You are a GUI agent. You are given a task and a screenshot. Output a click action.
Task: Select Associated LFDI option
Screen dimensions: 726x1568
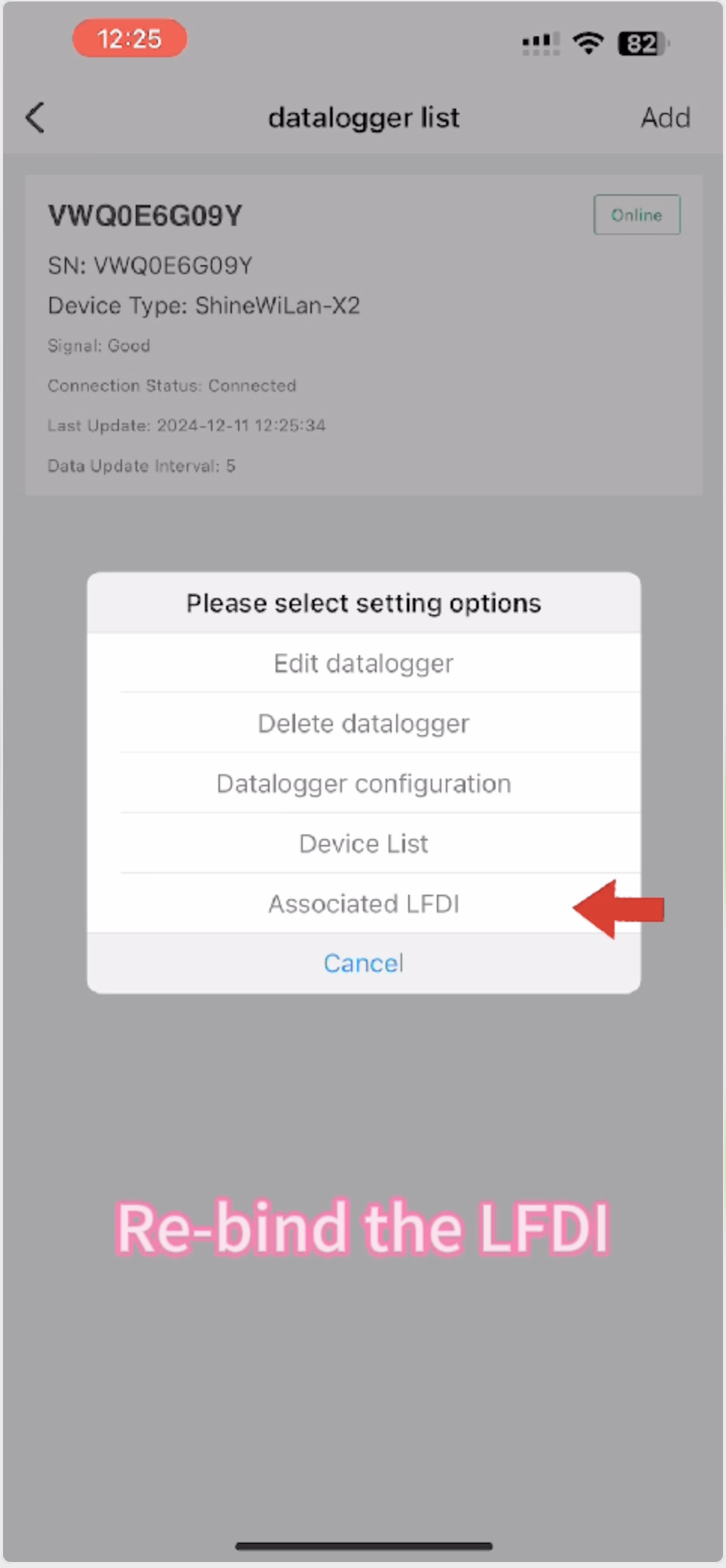(x=364, y=904)
